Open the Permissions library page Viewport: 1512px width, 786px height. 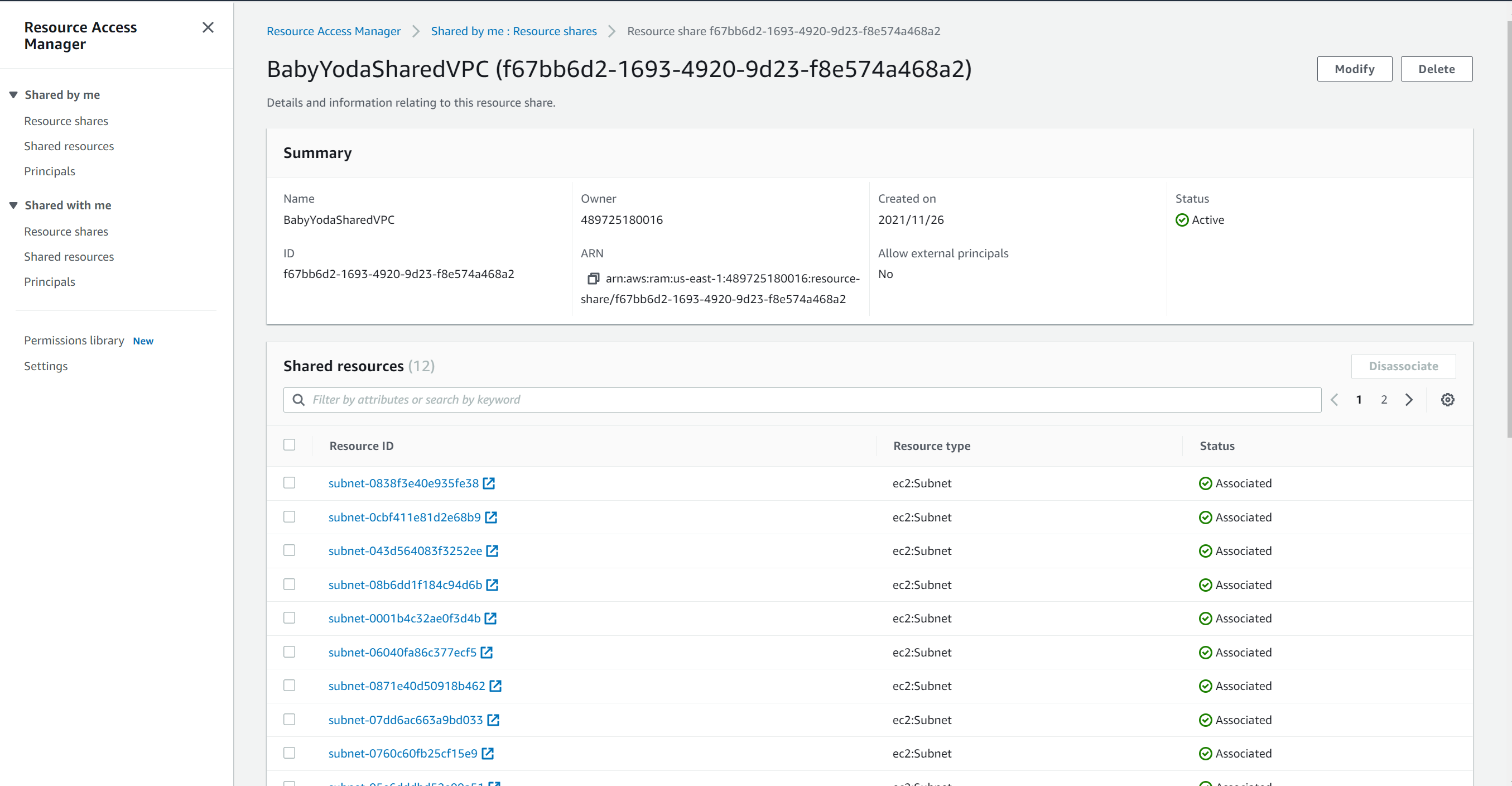tap(75, 341)
